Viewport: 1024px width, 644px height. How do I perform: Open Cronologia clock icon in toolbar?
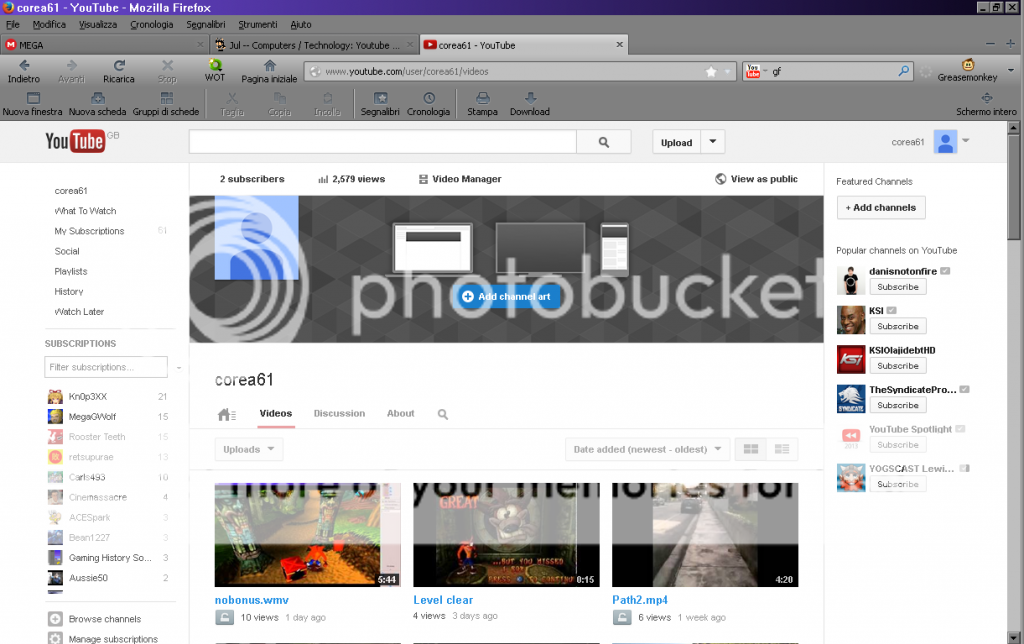[428, 98]
